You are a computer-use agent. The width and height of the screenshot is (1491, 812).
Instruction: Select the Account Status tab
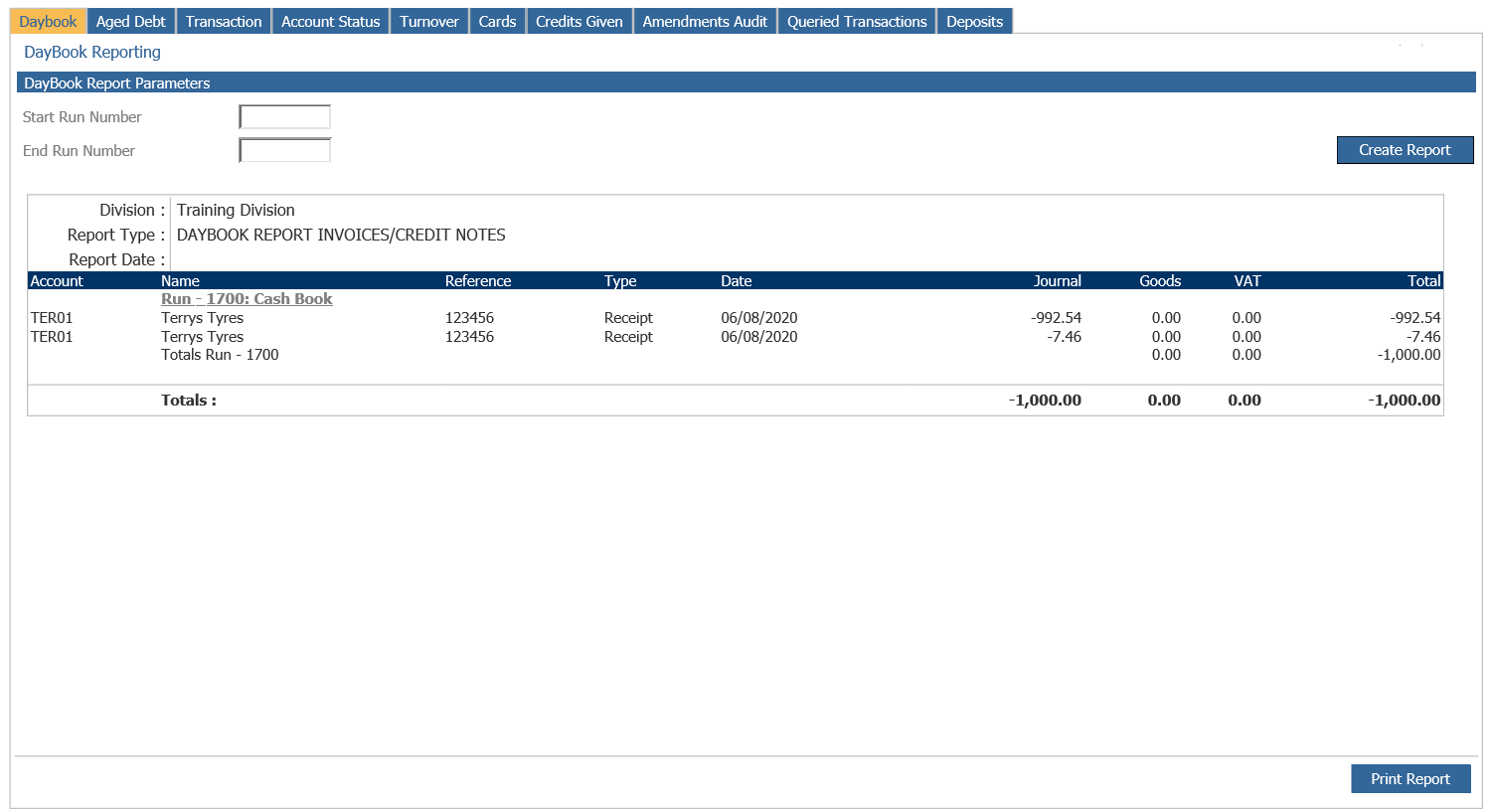point(330,20)
